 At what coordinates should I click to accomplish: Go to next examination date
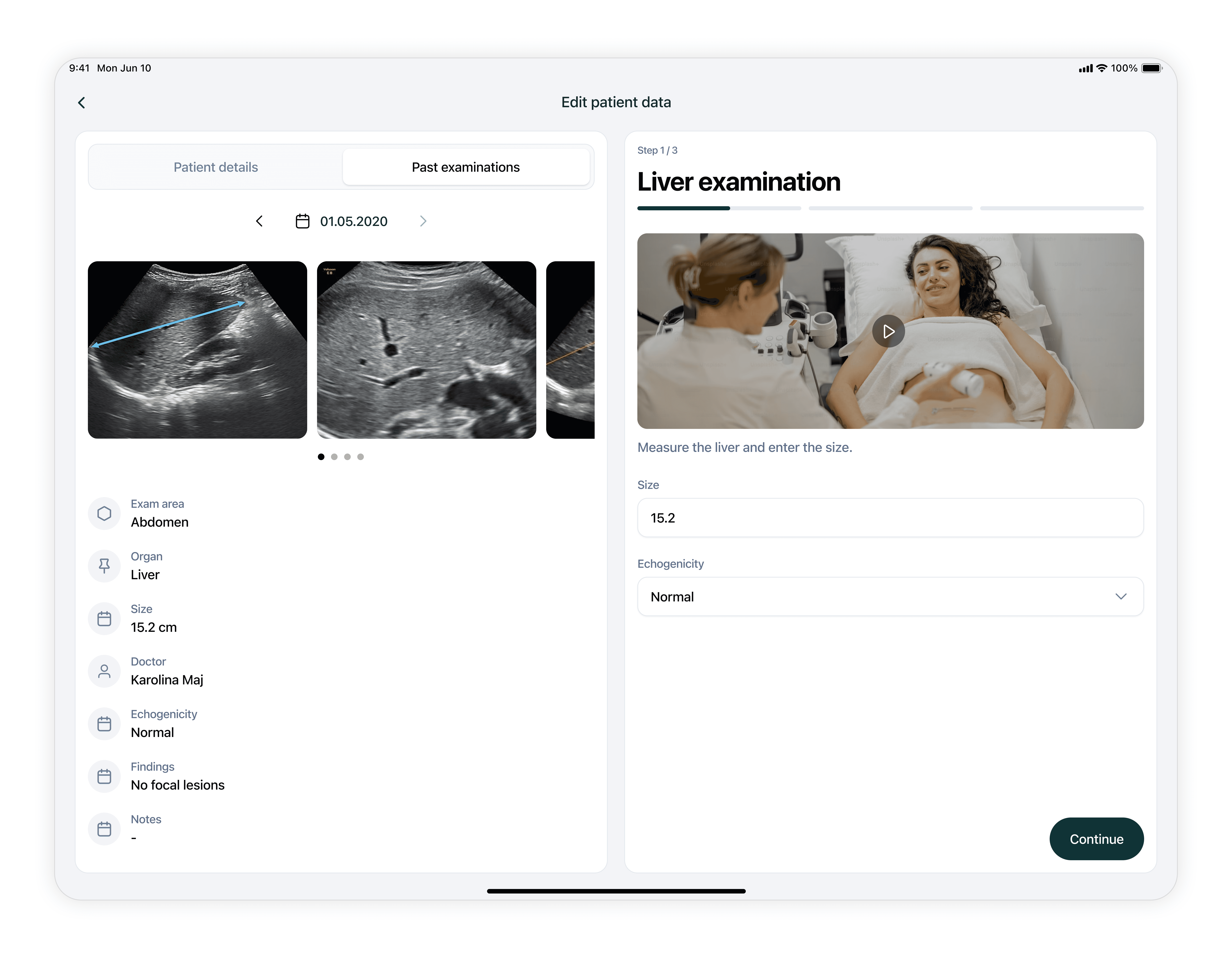[423, 221]
